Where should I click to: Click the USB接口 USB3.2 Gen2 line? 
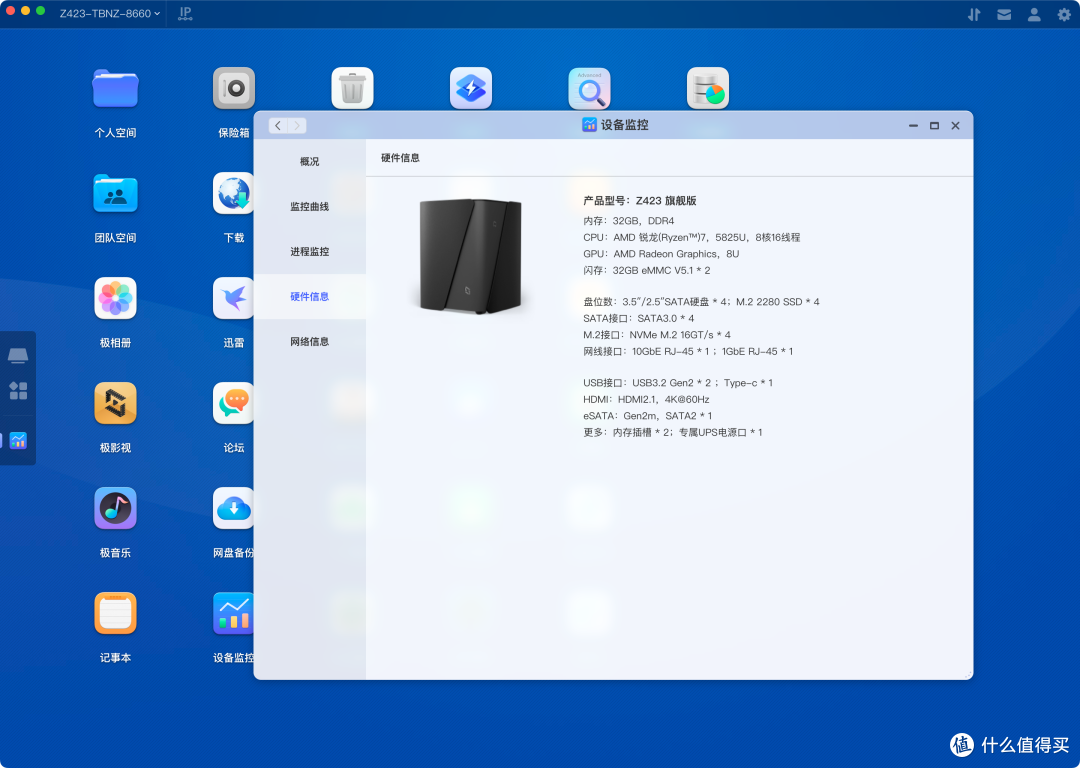[x=678, y=382]
